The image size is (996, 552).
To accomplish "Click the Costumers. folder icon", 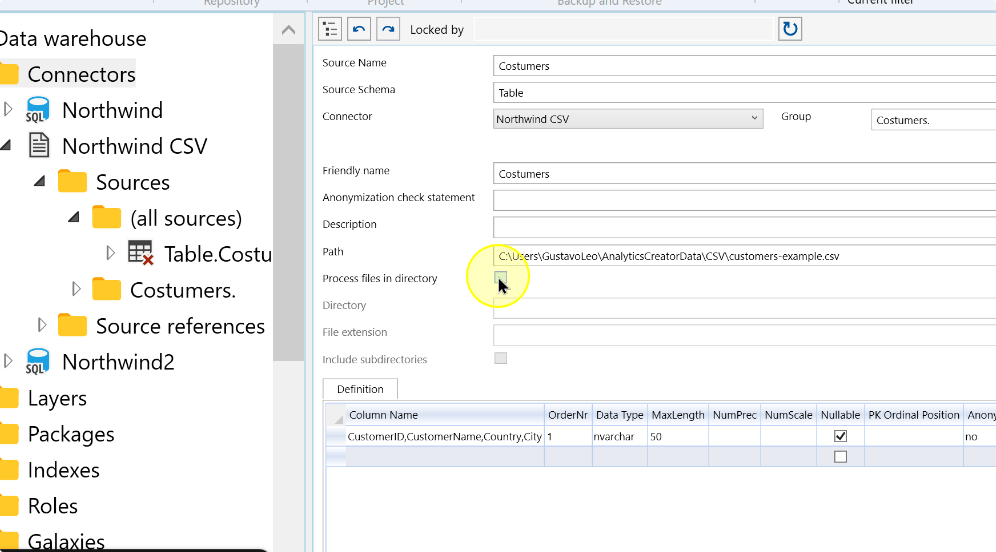I will [106, 289].
